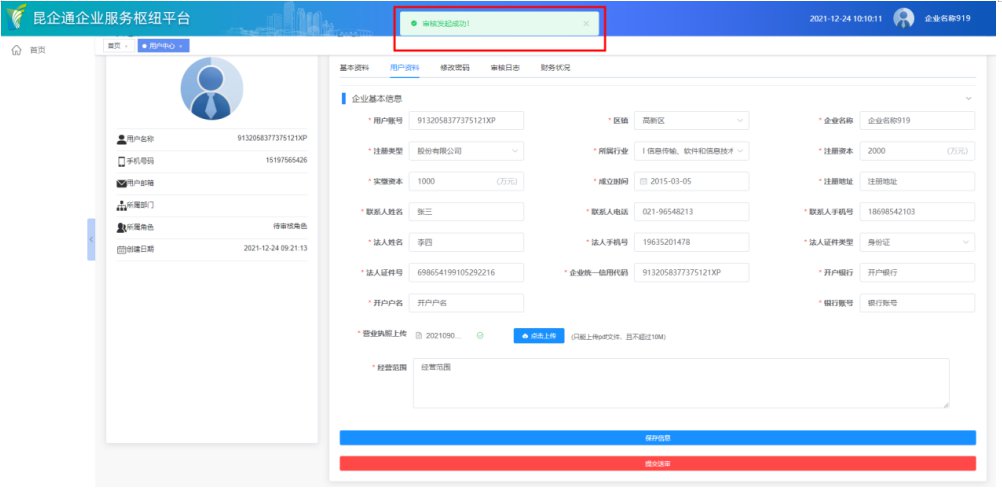
Task: Click calendar icon in 成立时间 field
Action: (x=644, y=181)
